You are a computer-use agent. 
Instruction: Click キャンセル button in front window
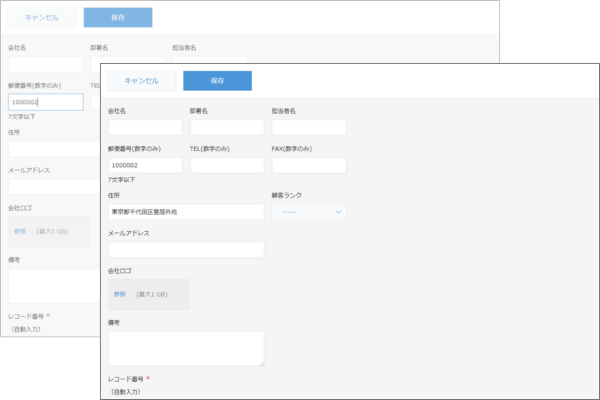click(x=142, y=81)
